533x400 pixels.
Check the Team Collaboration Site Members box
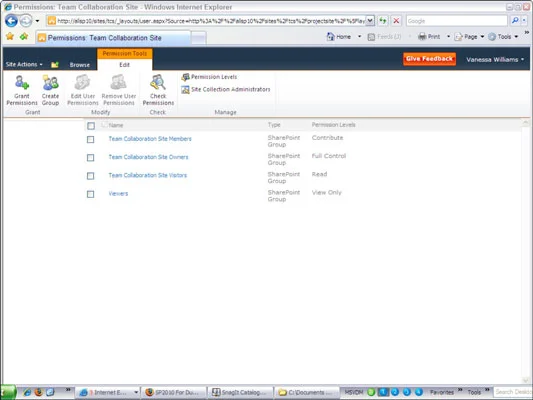click(x=90, y=139)
